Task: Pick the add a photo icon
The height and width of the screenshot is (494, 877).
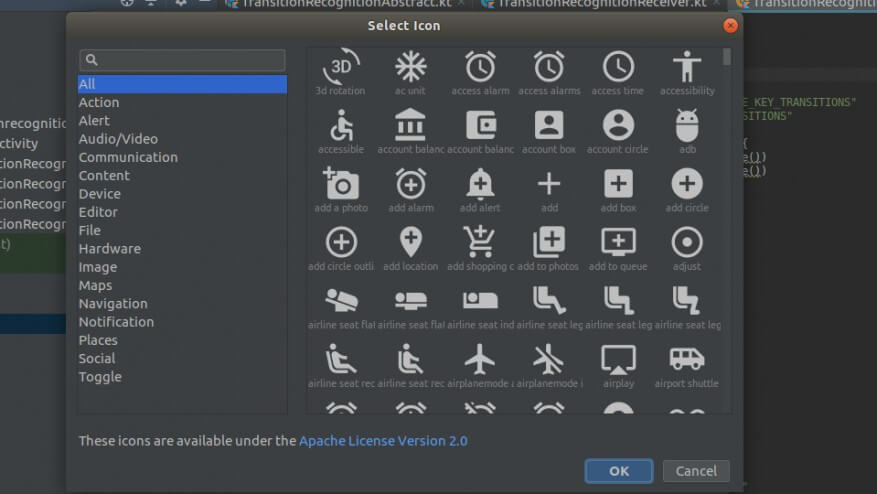Action: point(341,183)
